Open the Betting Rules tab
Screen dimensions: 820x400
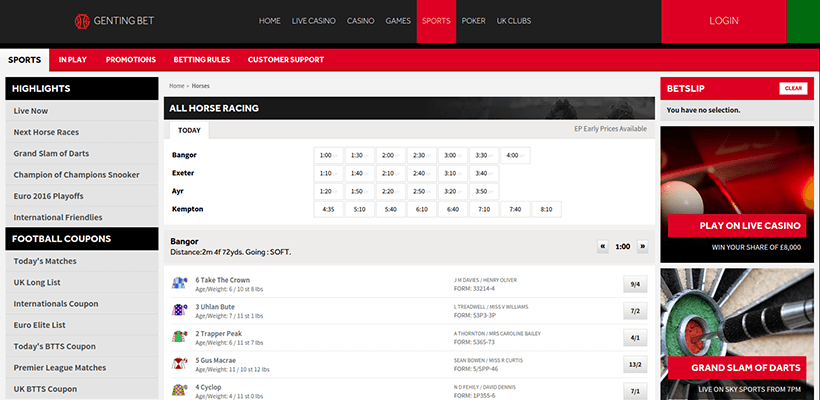[202, 60]
